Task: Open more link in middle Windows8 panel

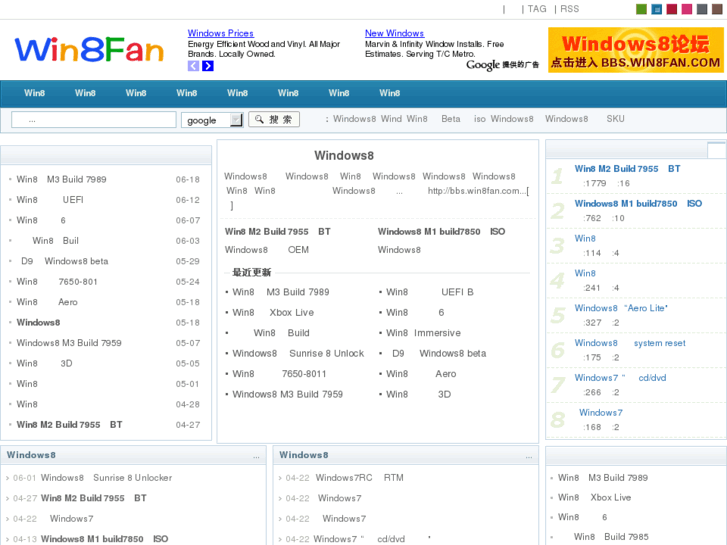Action: 529,457
